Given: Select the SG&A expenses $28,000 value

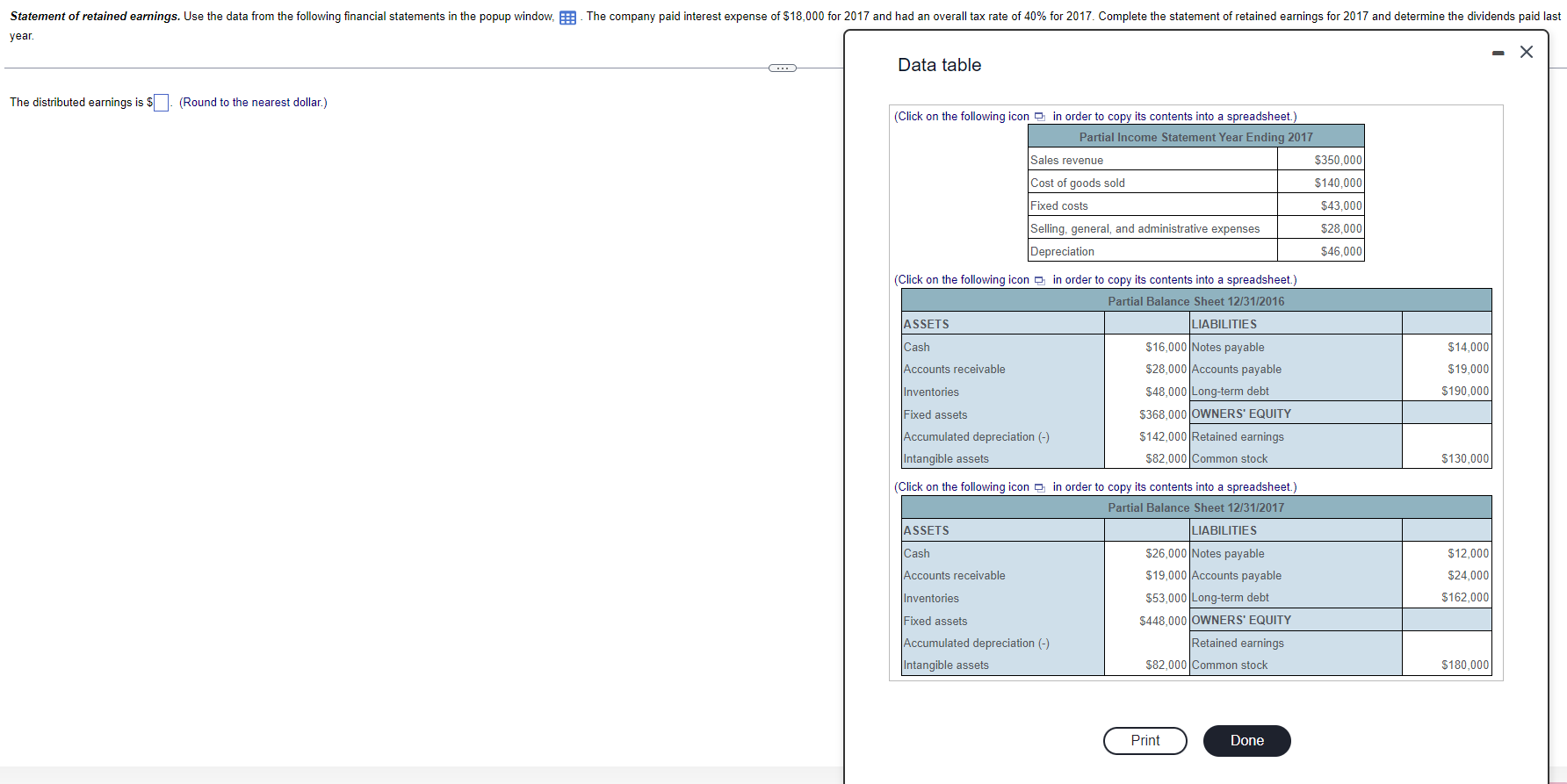Looking at the screenshot, I should (1341, 228).
